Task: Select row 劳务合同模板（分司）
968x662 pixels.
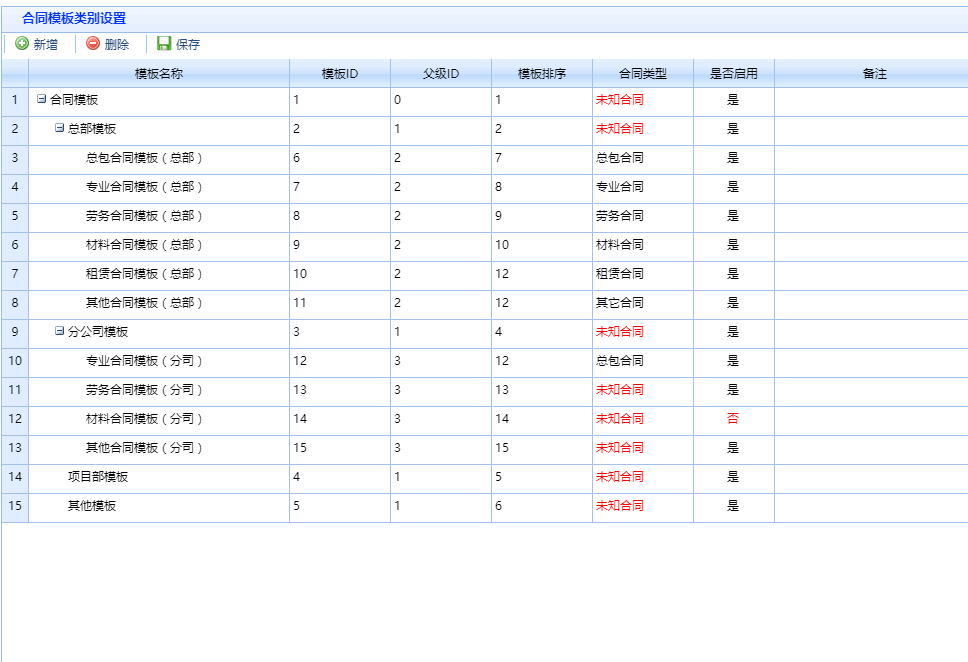Action: pyautogui.click(x=485, y=390)
